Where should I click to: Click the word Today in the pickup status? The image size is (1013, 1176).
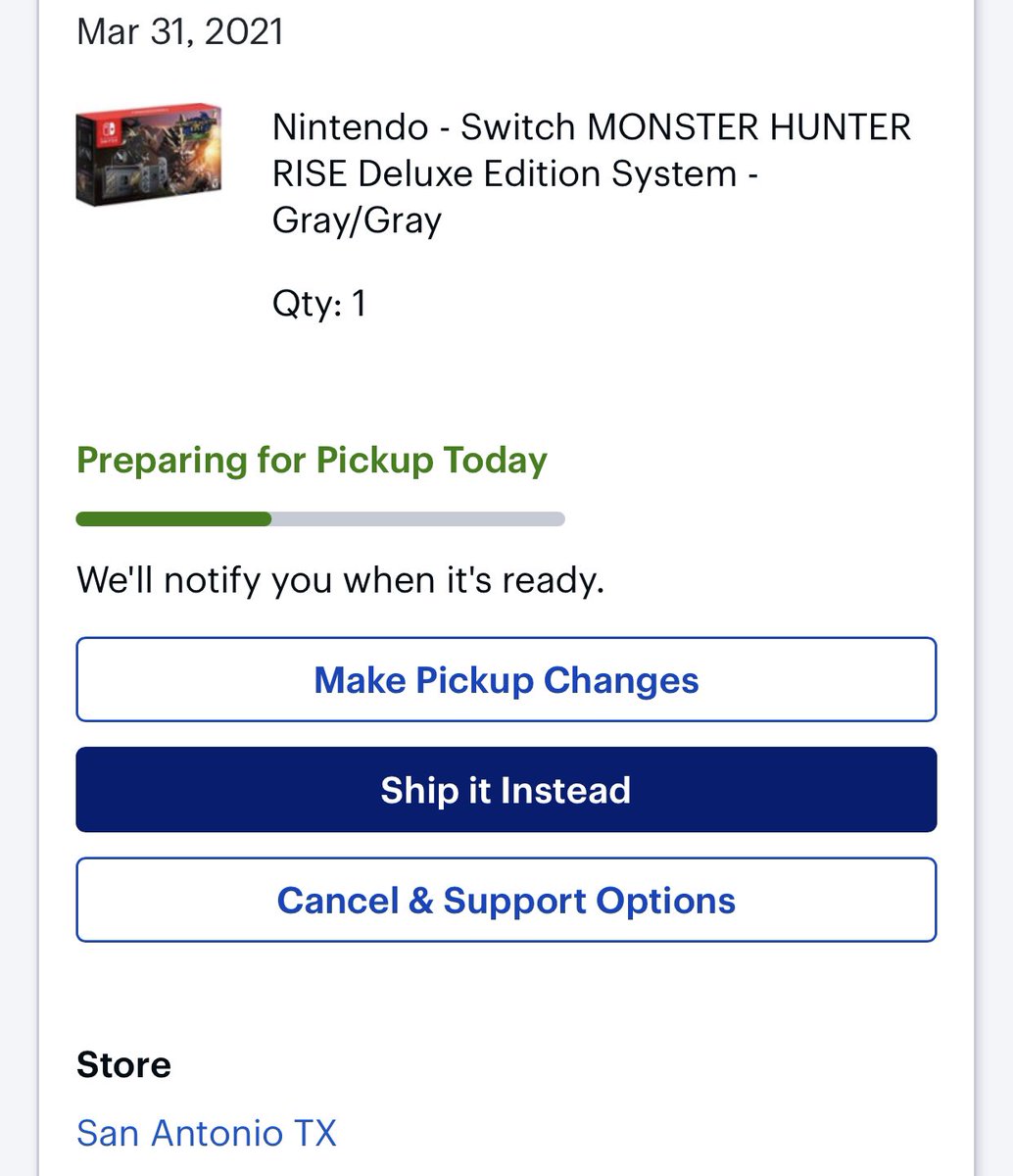point(495,461)
